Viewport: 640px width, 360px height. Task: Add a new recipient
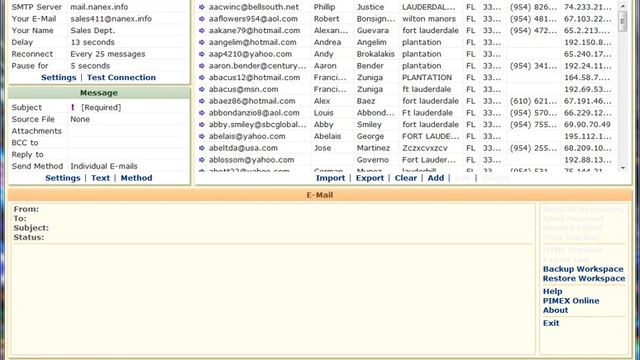coord(436,178)
